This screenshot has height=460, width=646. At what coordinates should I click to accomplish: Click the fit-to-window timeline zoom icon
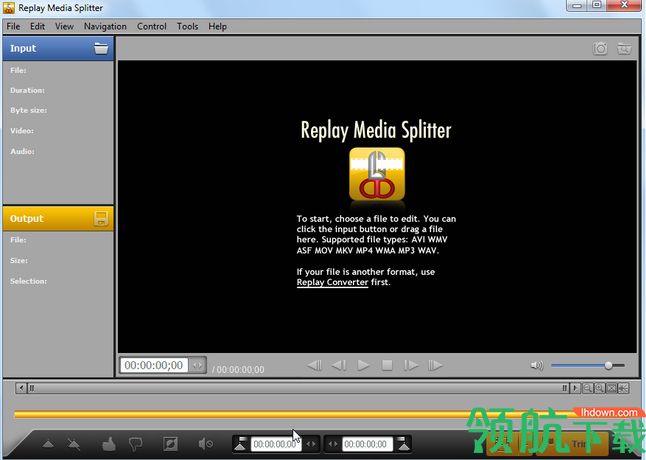point(611,388)
